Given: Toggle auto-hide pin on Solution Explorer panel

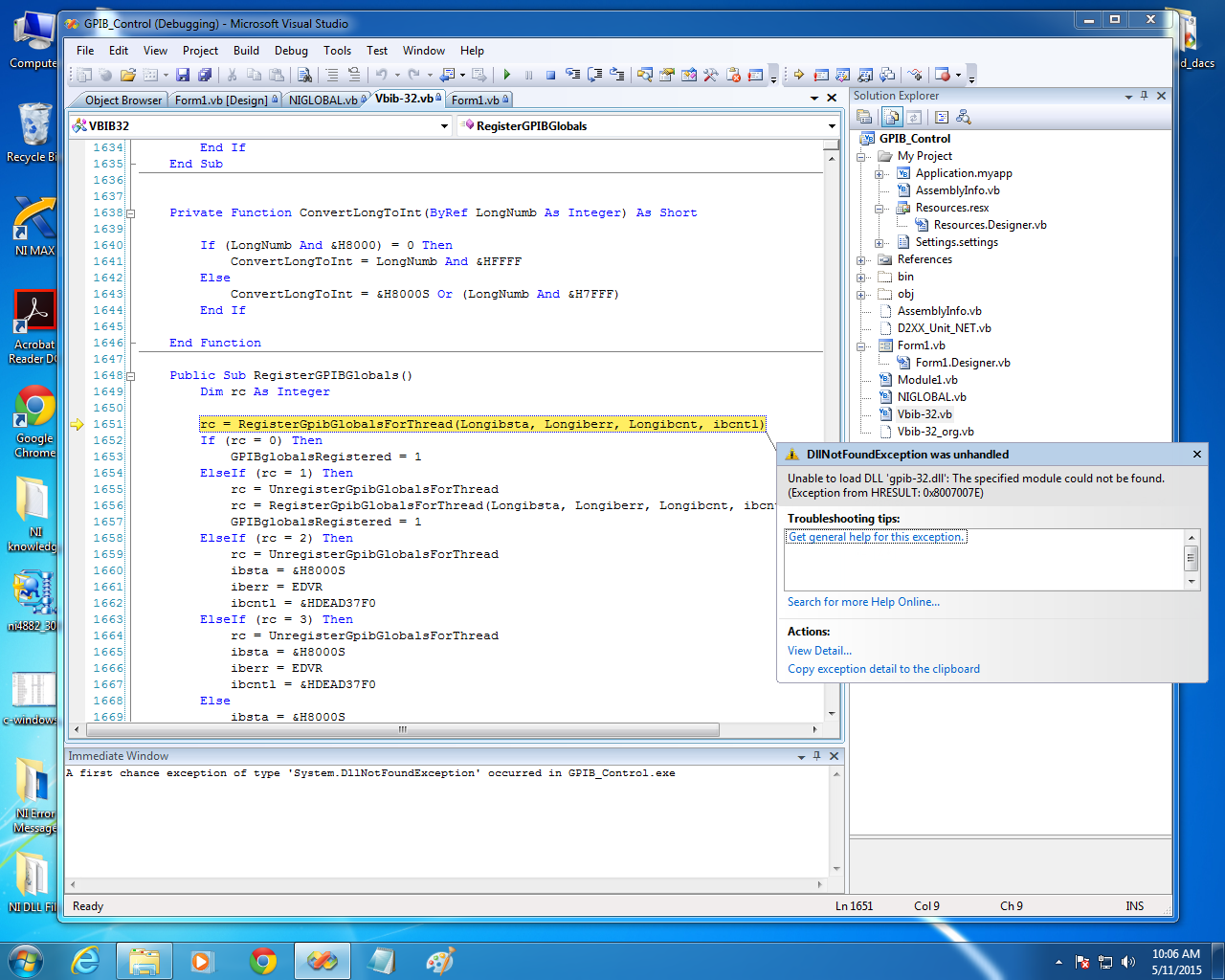Looking at the screenshot, I should (1144, 96).
